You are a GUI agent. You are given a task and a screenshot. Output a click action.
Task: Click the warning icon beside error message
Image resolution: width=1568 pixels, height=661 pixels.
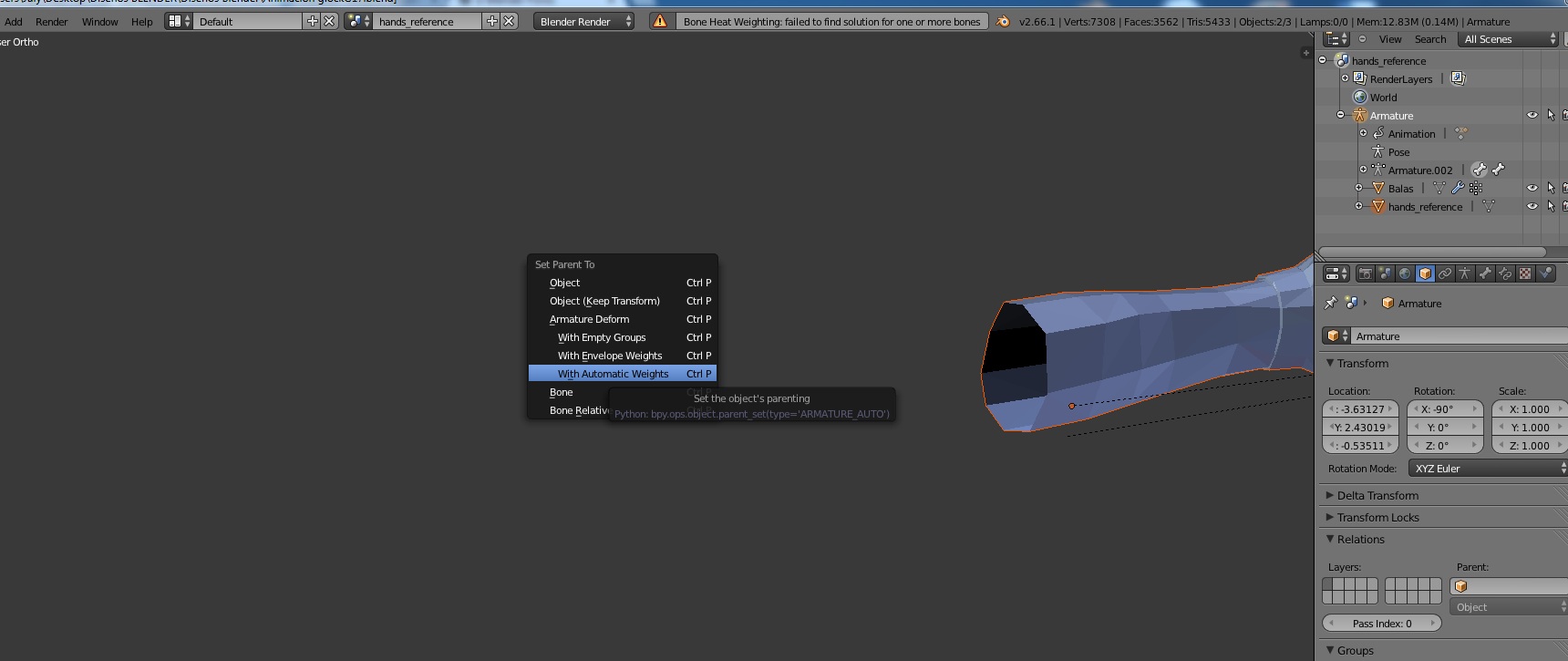(x=660, y=21)
